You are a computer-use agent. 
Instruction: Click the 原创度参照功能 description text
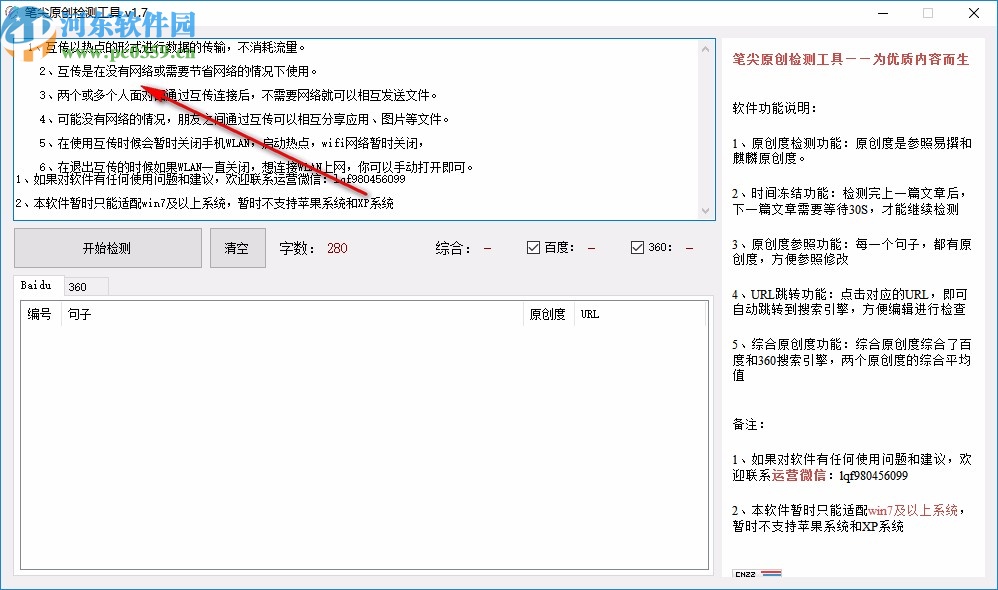[x=852, y=251]
